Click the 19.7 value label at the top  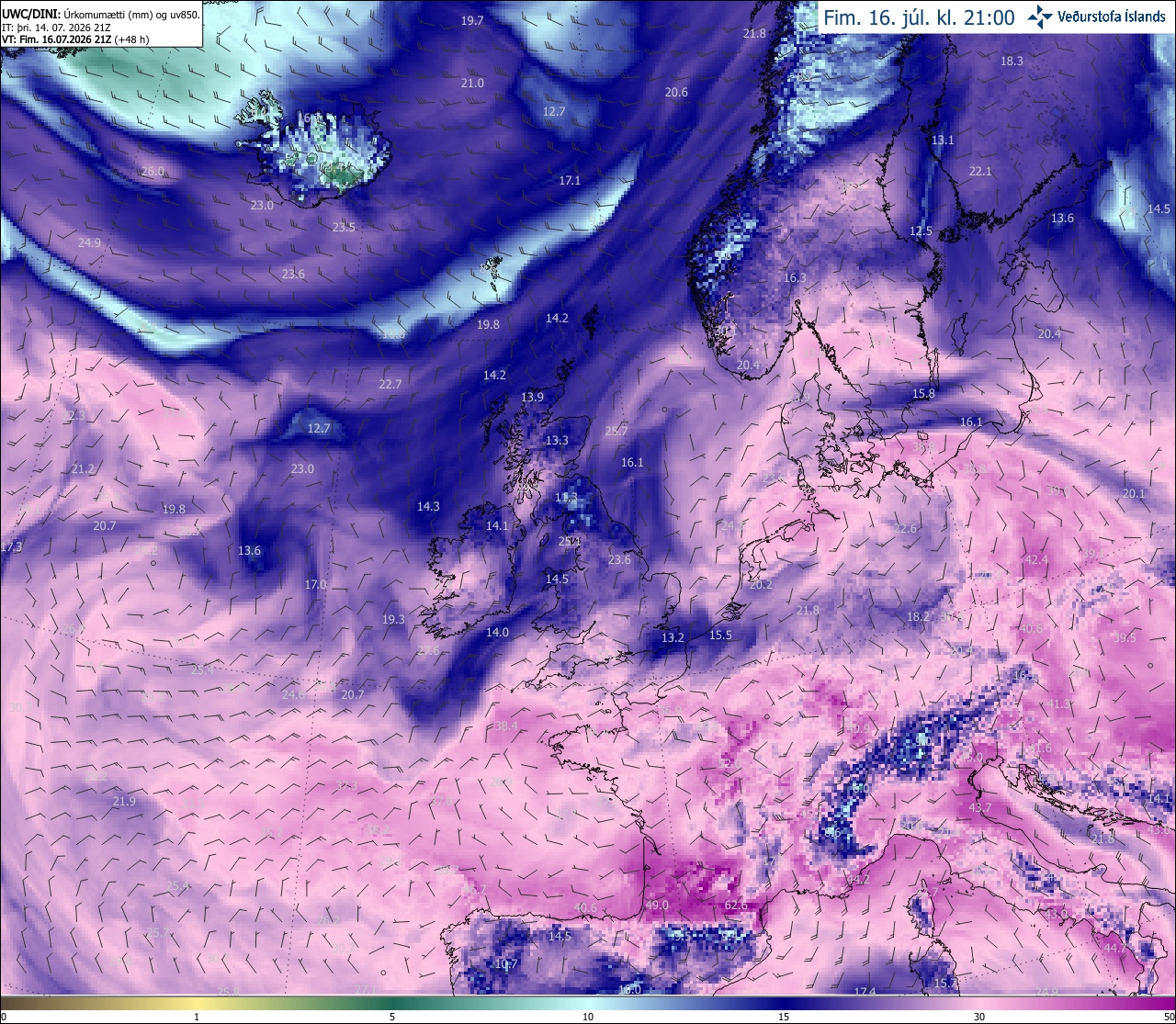pyautogui.click(x=472, y=20)
